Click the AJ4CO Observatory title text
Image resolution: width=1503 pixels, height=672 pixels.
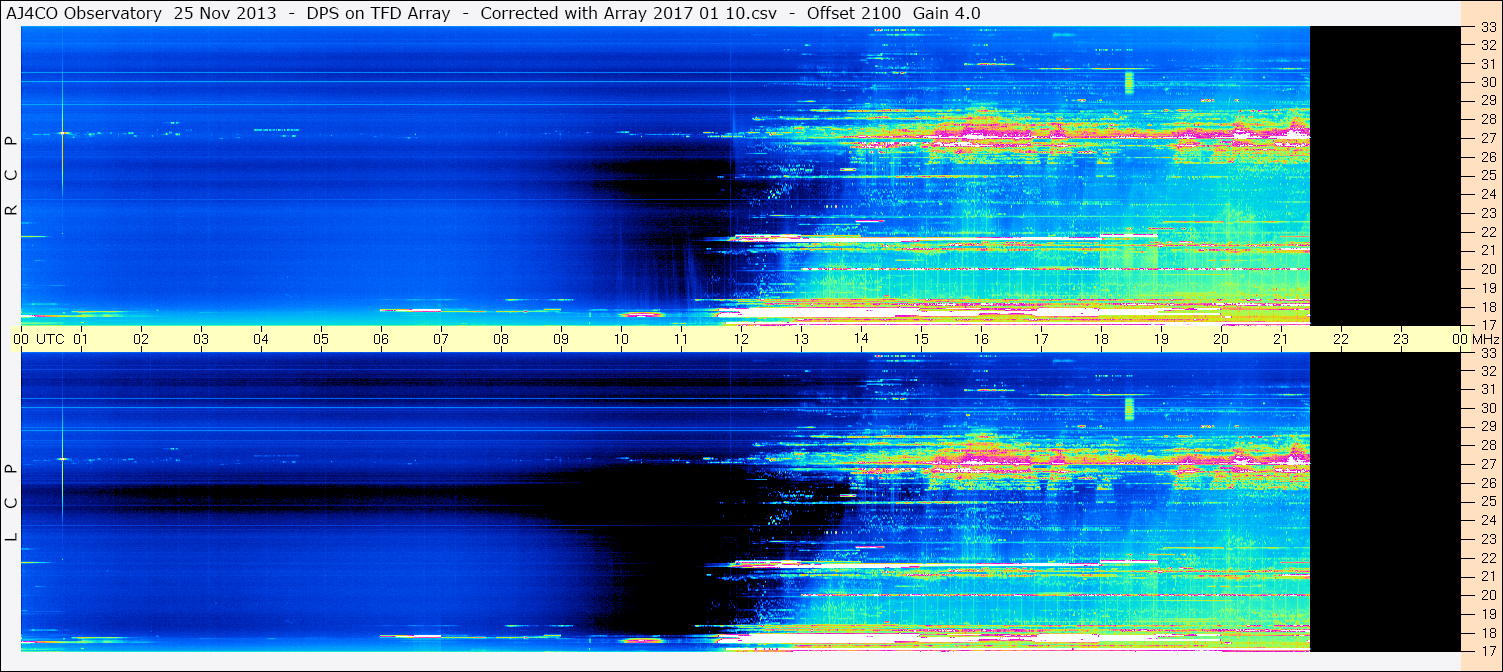coord(85,13)
